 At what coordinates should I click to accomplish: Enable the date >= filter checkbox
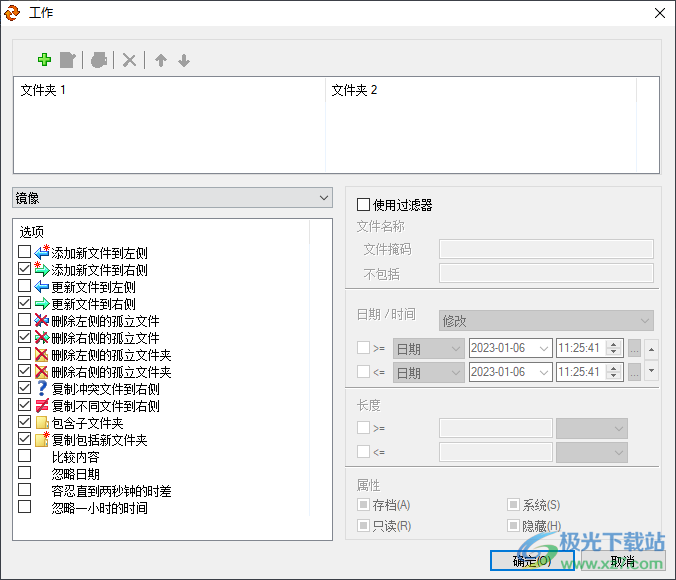coord(363,348)
